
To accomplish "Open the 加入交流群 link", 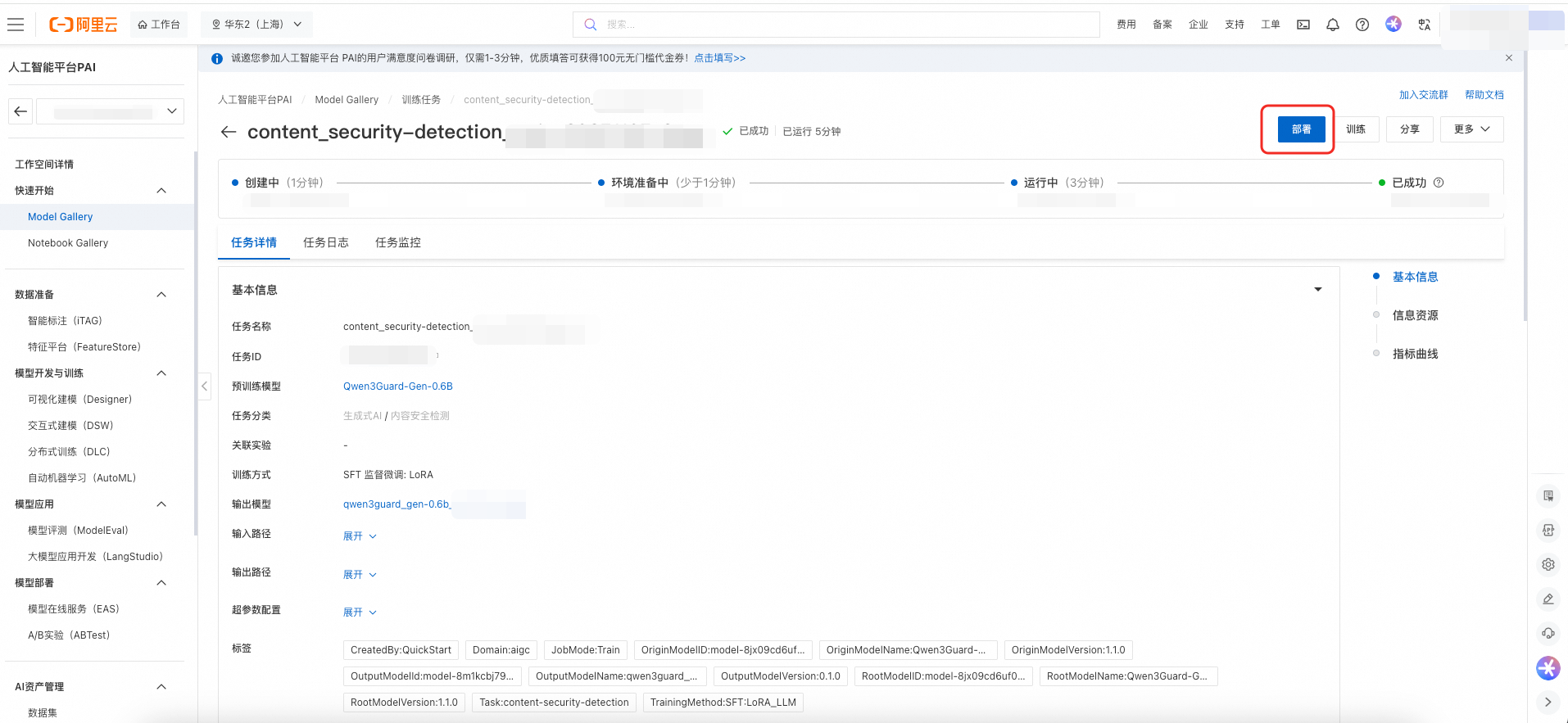I will pyautogui.click(x=1424, y=95).
